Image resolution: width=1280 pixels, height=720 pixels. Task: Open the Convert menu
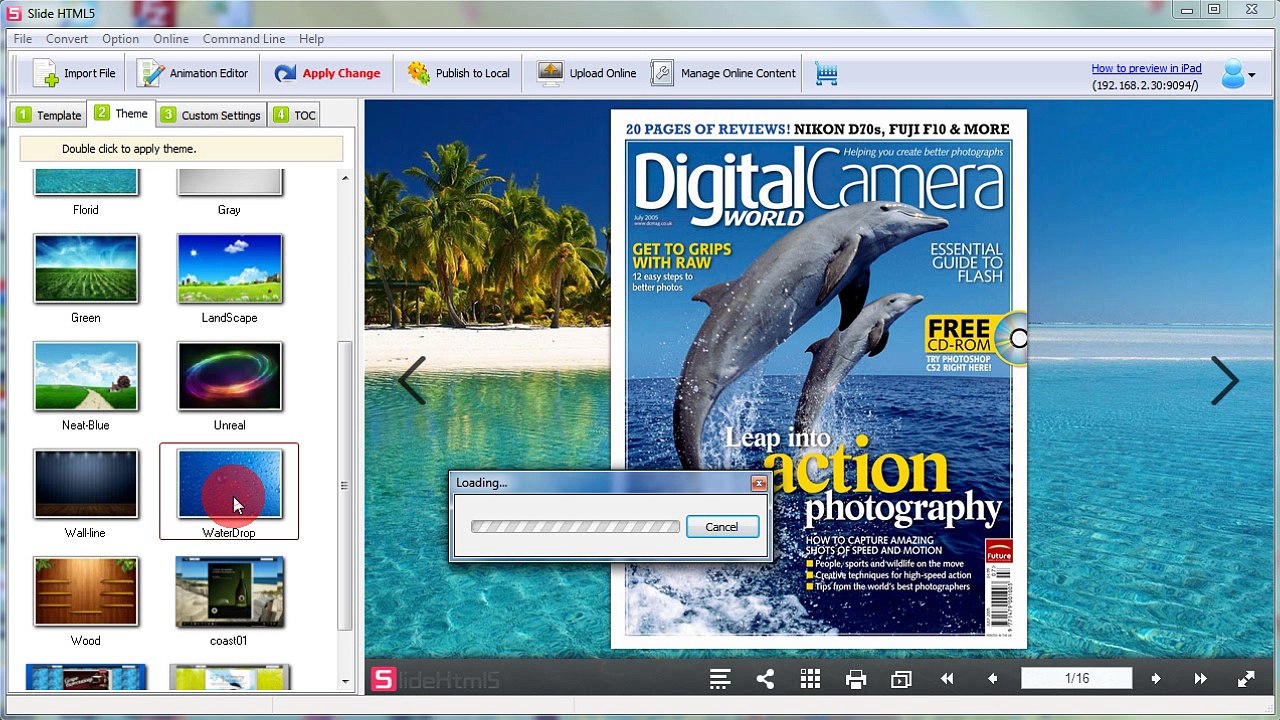[67, 39]
